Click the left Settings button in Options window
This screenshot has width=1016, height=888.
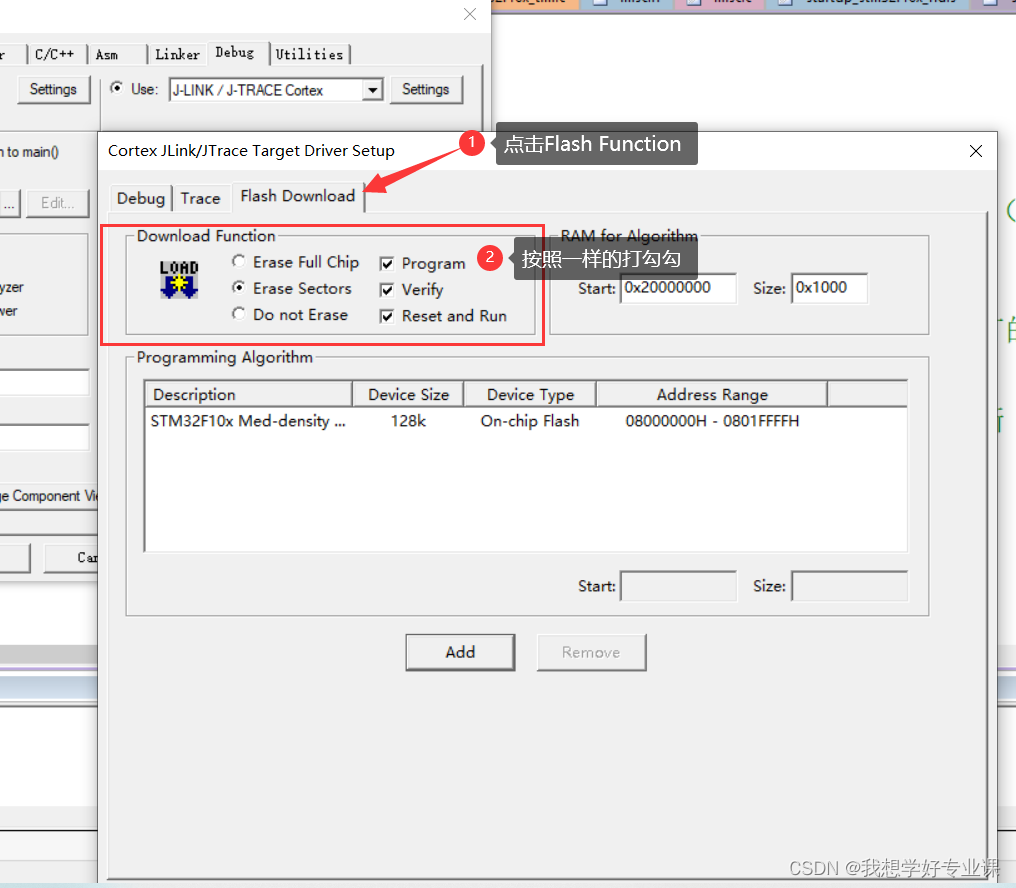(x=53, y=89)
